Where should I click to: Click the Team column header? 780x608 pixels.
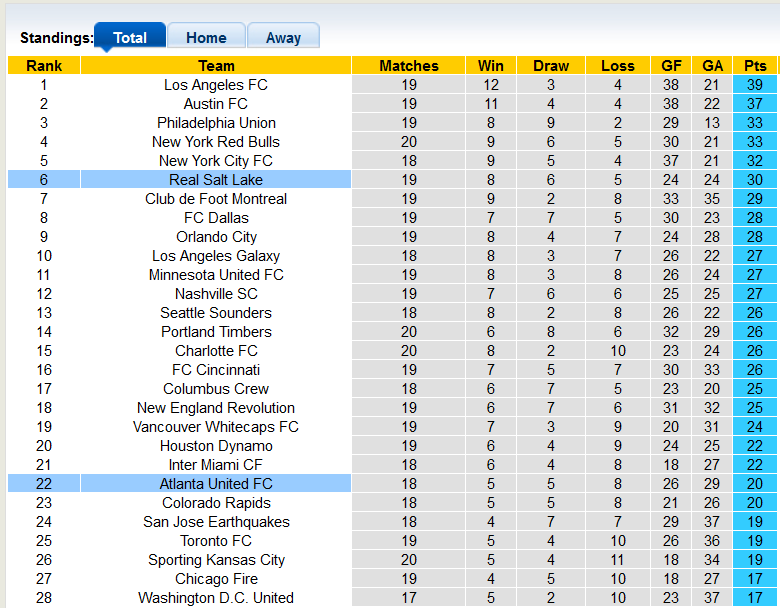pyautogui.click(x=216, y=66)
